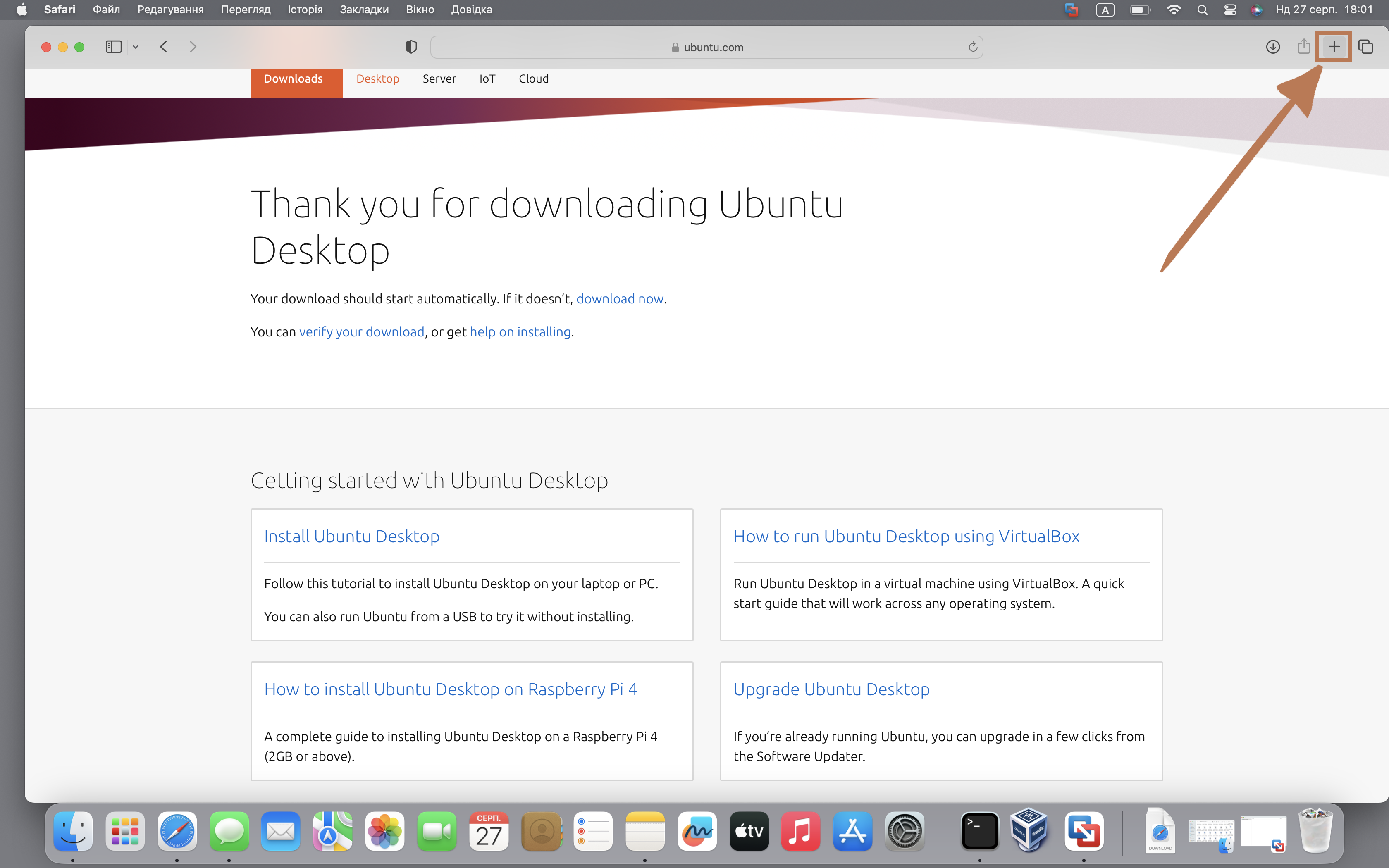Image resolution: width=1389 pixels, height=868 pixels.
Task: Open Launchpad from the Dock
Action: pyautogui.click(x=124, y=831)
